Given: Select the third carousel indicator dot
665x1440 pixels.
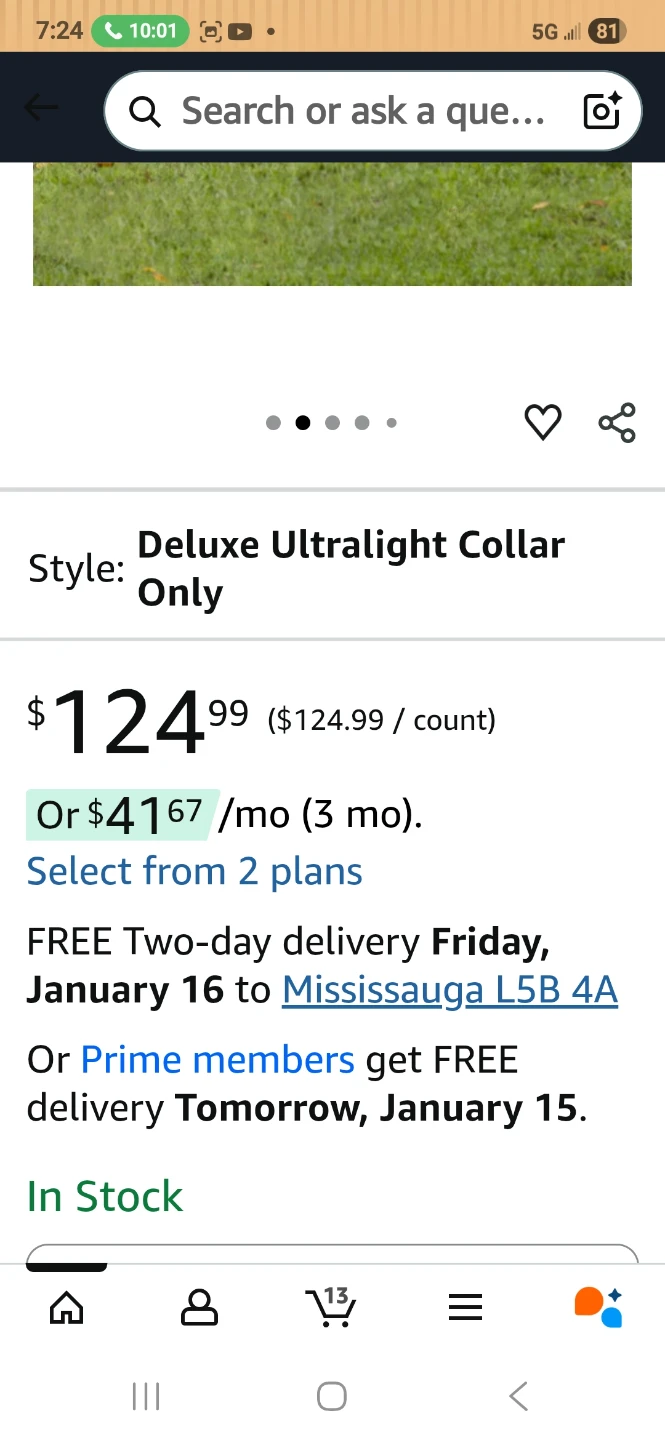Looking at the screenshot, I should pyautogui.click(x=332, y=422).
